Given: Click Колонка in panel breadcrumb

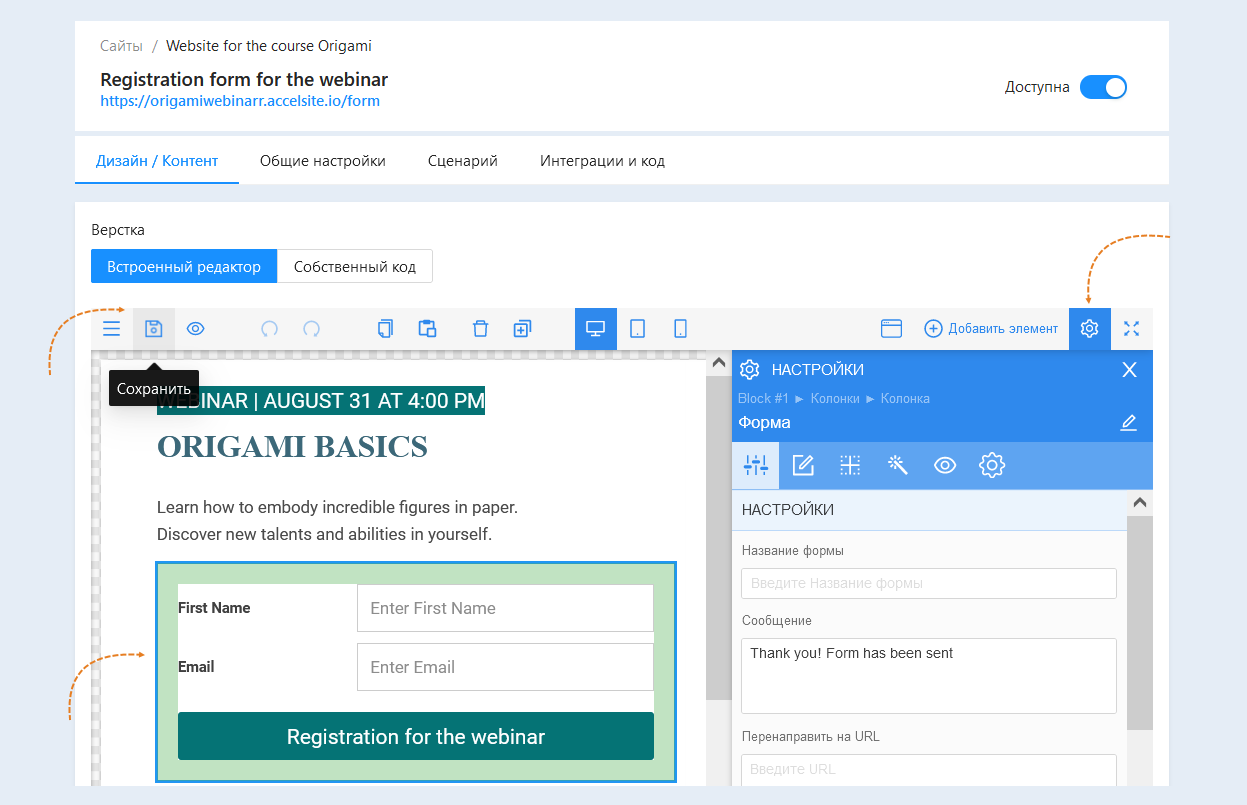Looking at the screenshot, I should (x=905, y=398).
